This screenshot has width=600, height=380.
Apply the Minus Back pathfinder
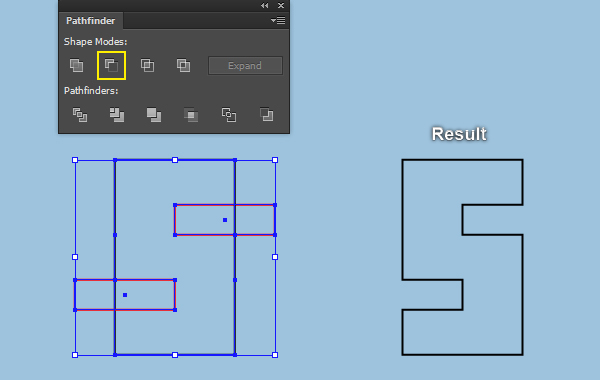coord(266,114)
